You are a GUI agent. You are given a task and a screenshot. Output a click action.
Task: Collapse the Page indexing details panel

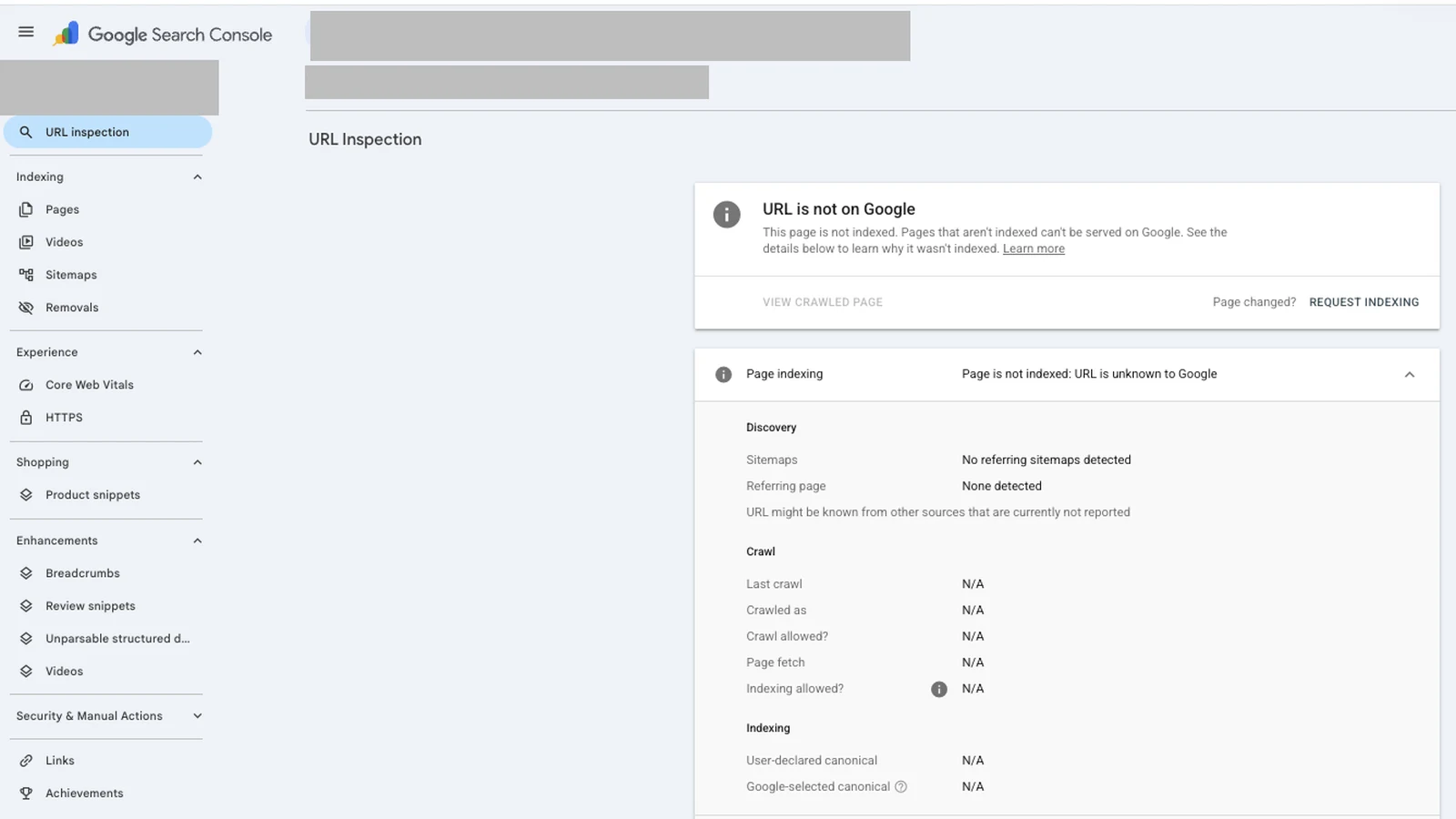point(1410,375)
